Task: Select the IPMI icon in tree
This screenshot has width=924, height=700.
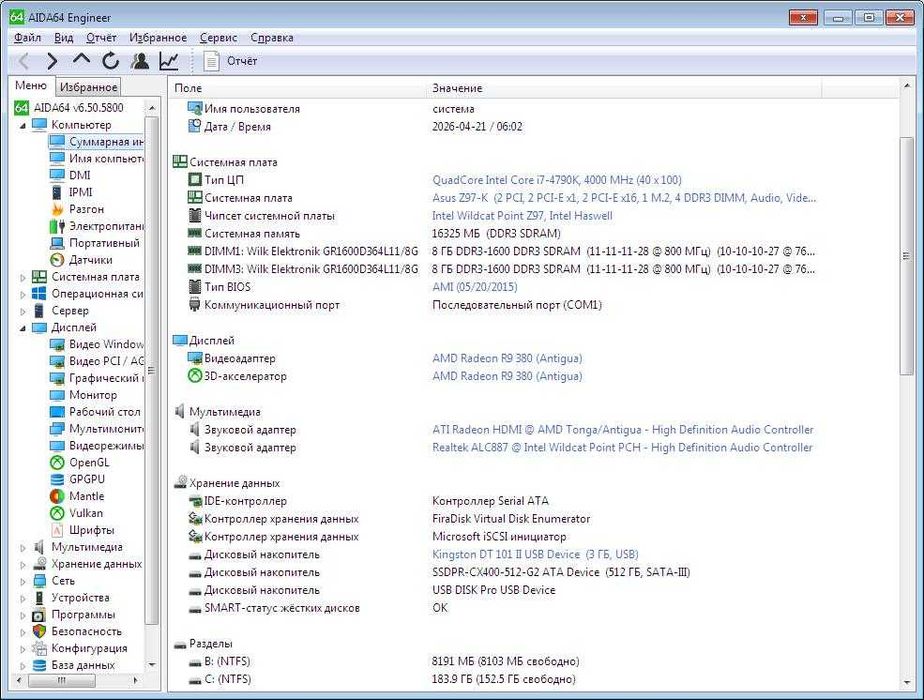Action: [x=57, y=192]
